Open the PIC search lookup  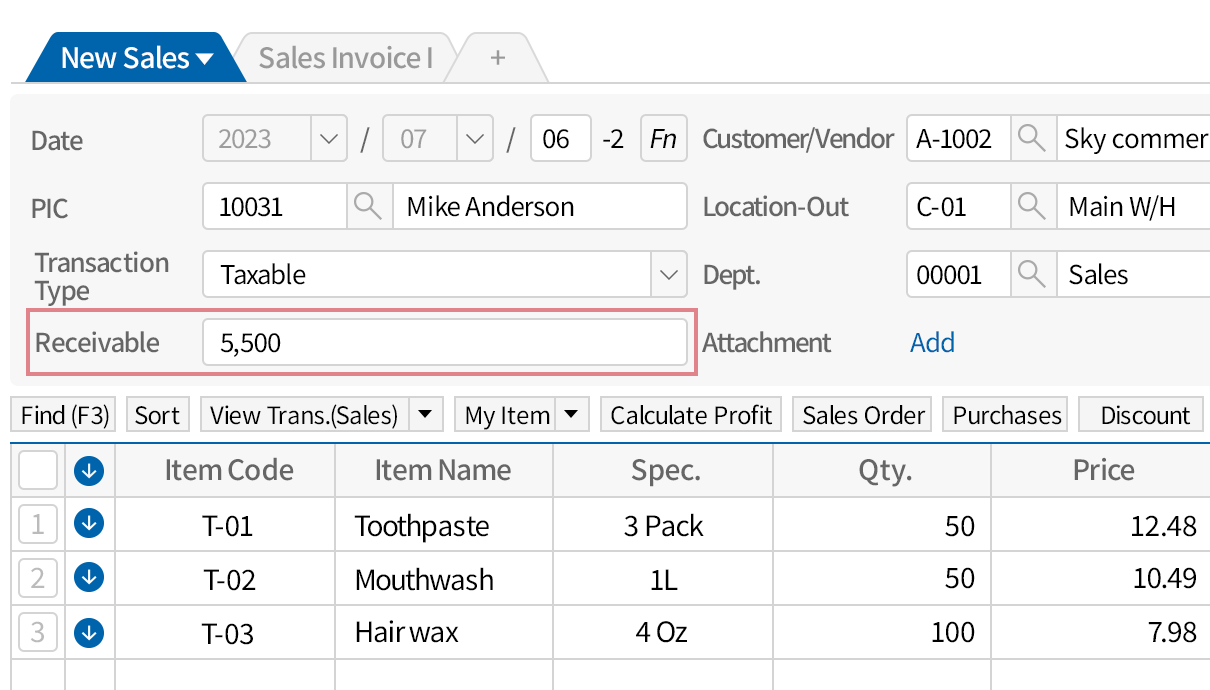click(369, 206)
